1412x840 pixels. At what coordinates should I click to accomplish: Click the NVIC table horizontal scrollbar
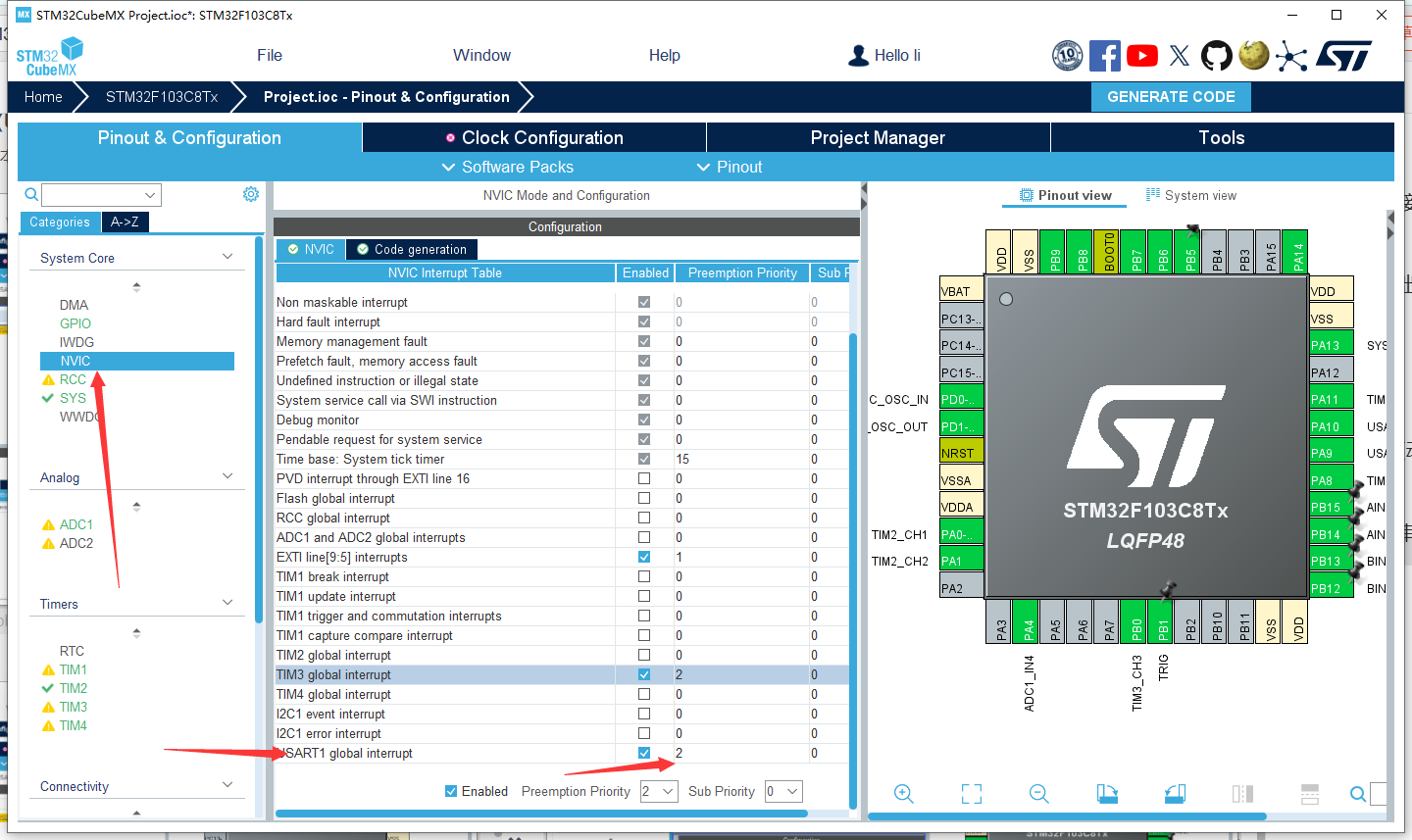(541, 813)
